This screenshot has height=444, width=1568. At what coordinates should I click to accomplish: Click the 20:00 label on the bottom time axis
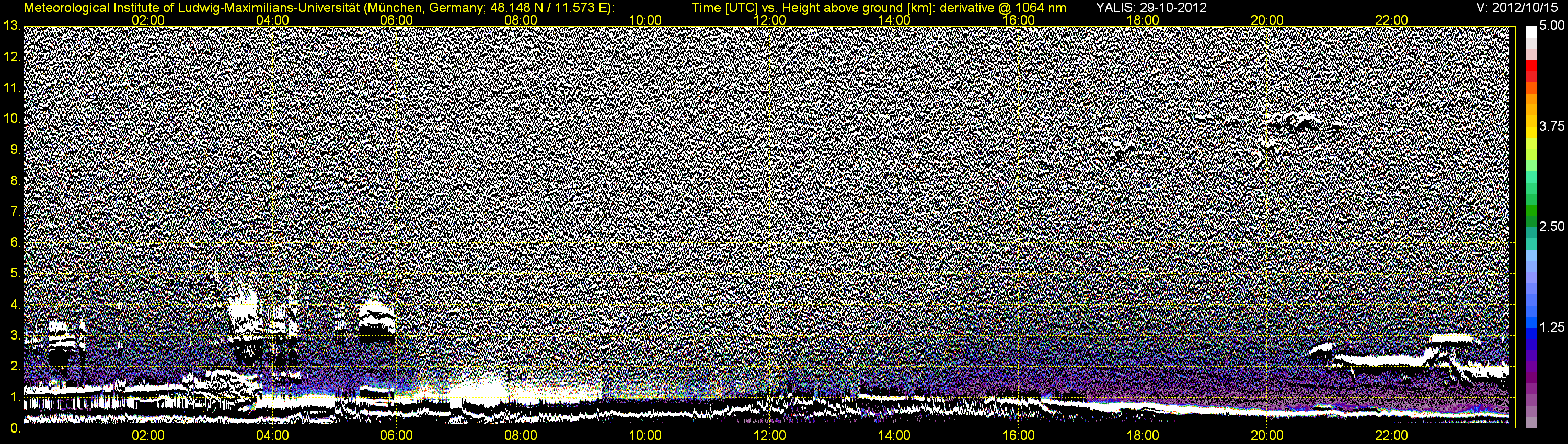tap(1267, 436)
